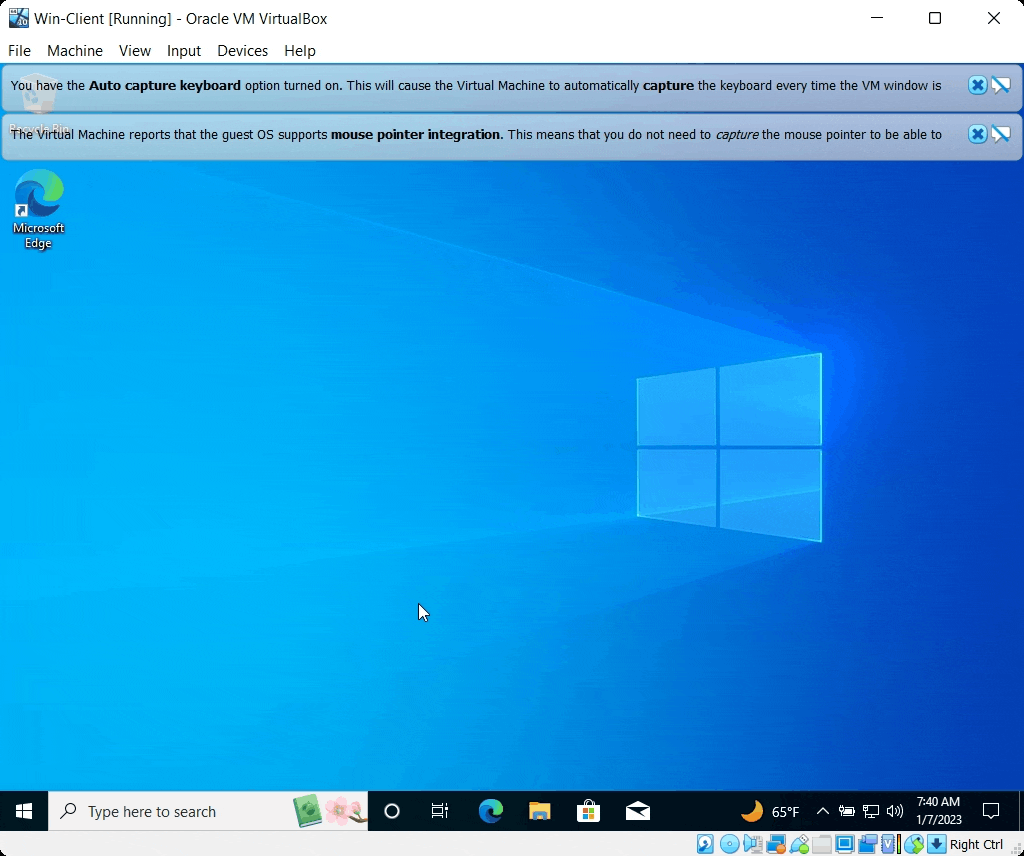Click the optical disc status icon
This screenshot has height=856, width=1024.
pos(730,844)
